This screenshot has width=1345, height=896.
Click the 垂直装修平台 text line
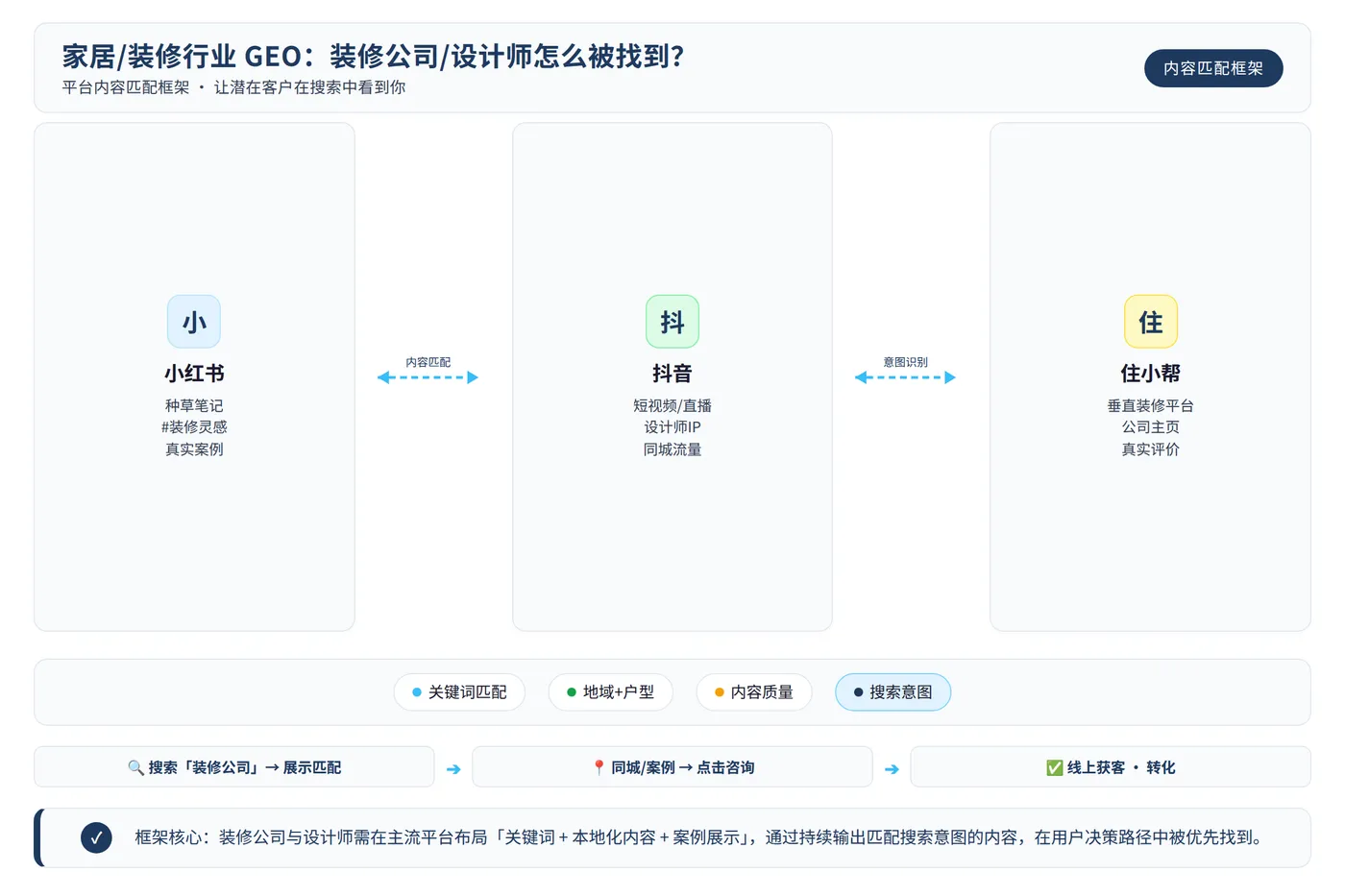pyautogui.click(x=1151, y=406)
